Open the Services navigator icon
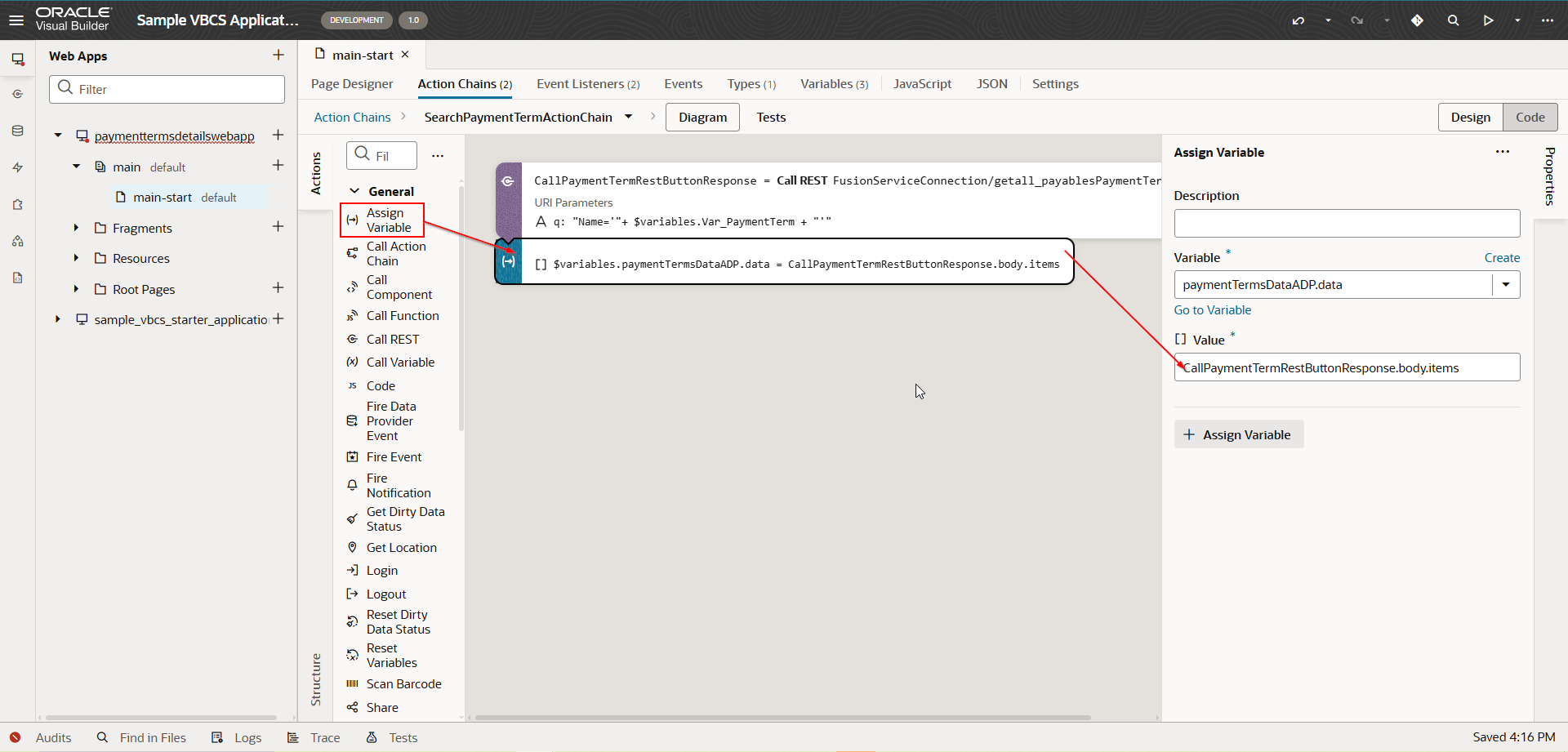The height and width of the screenshot is (752, 1568). pyautogui.click(x=17, y=94)
